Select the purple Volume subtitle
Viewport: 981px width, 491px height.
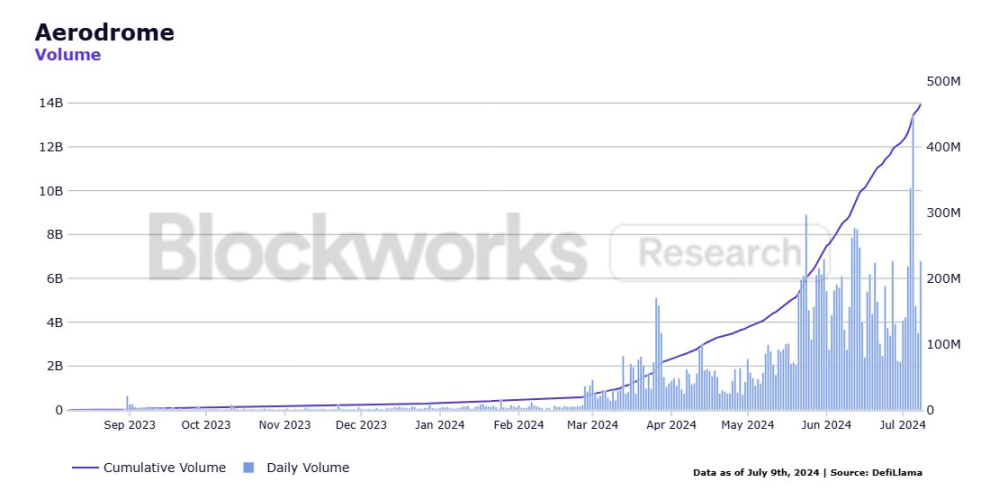68,55
